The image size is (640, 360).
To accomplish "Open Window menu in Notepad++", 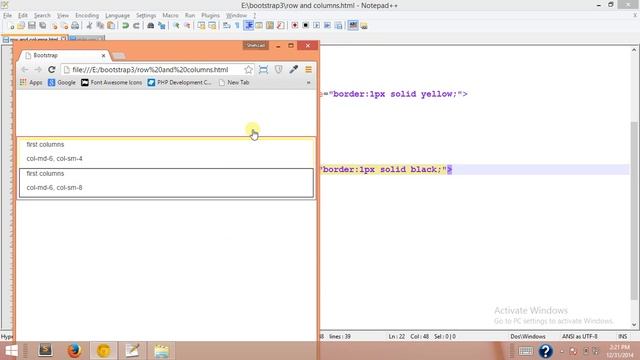I will [236, 15].
